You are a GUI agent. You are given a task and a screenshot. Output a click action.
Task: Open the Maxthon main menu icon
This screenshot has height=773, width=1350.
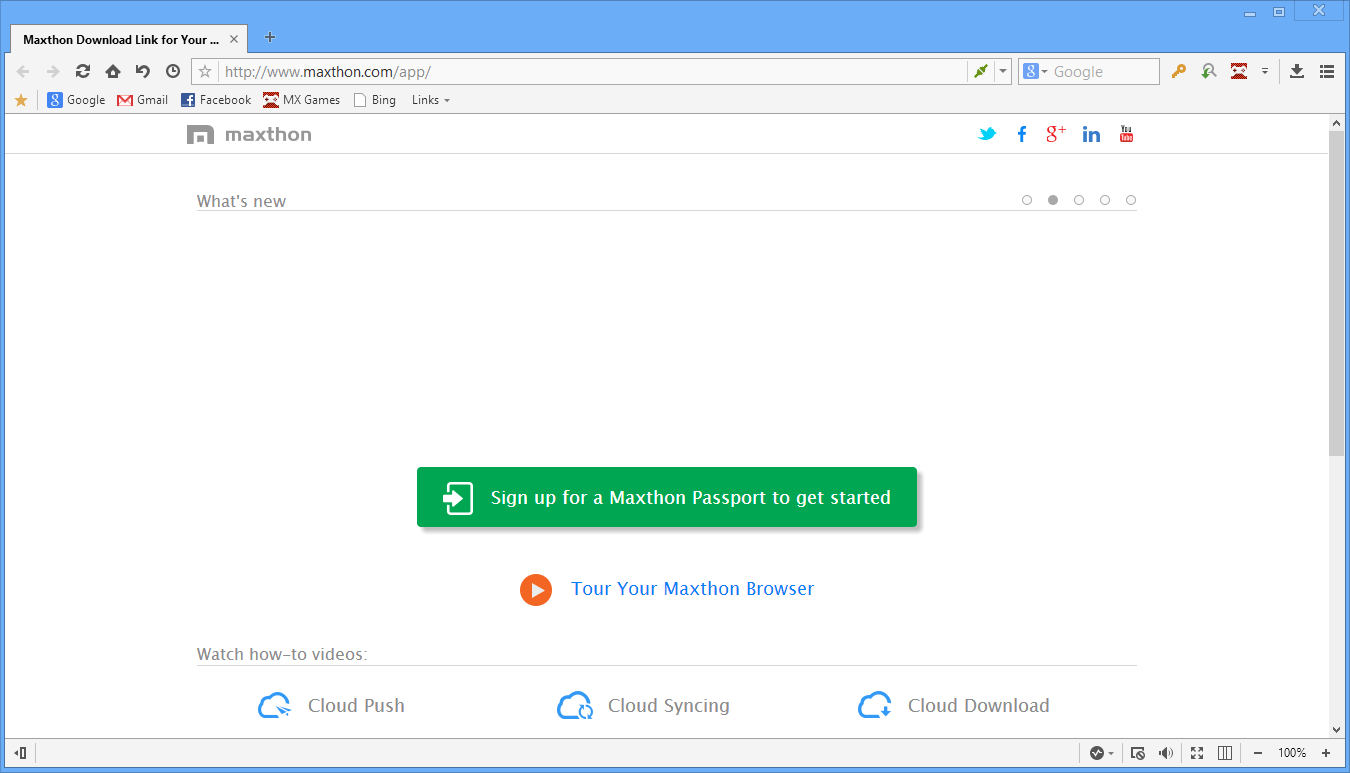tap(1326, 71)
